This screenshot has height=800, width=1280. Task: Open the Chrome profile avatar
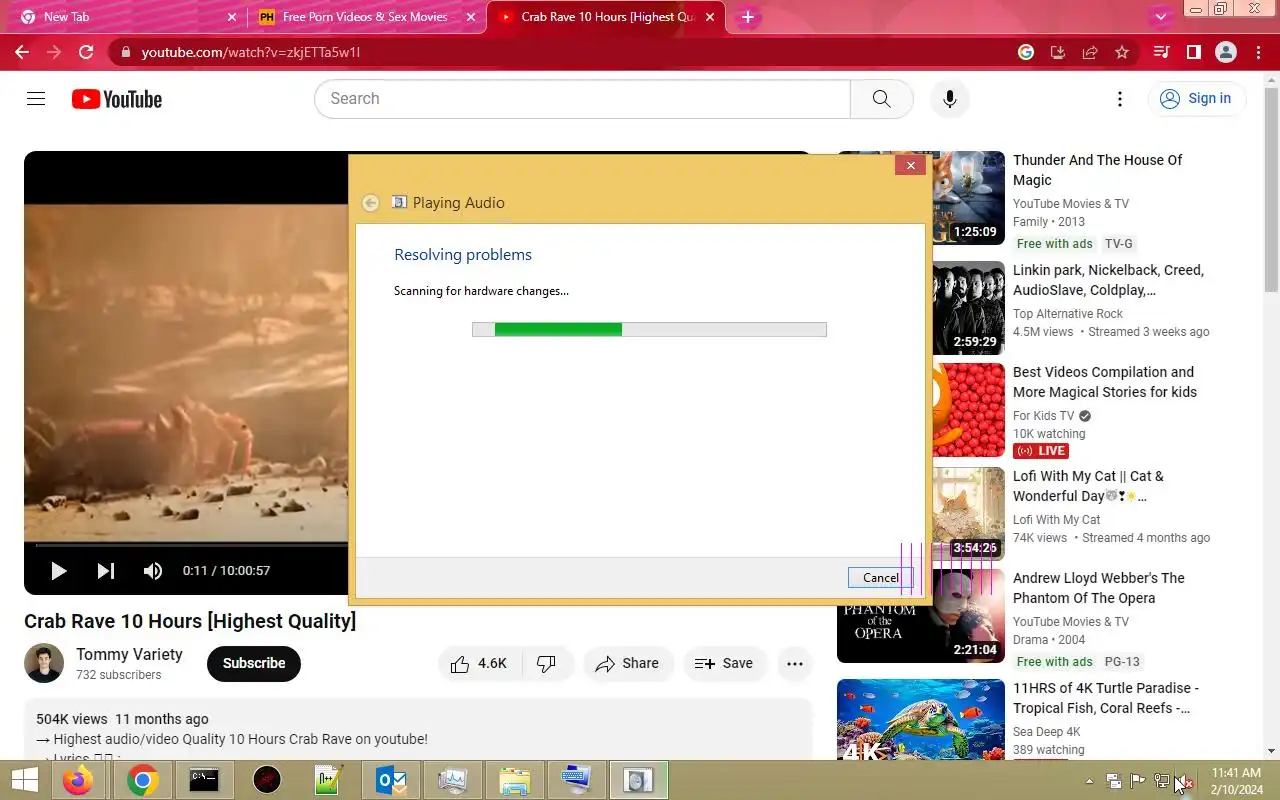coord(1226,52)
